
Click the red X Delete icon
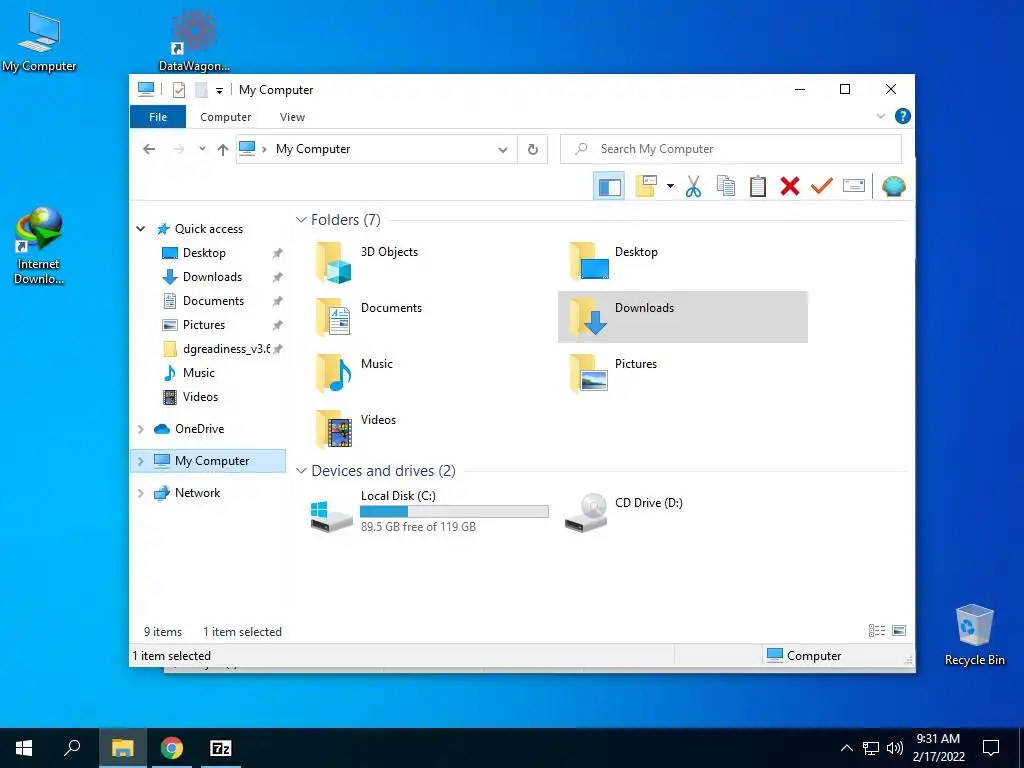click(790, 186)
